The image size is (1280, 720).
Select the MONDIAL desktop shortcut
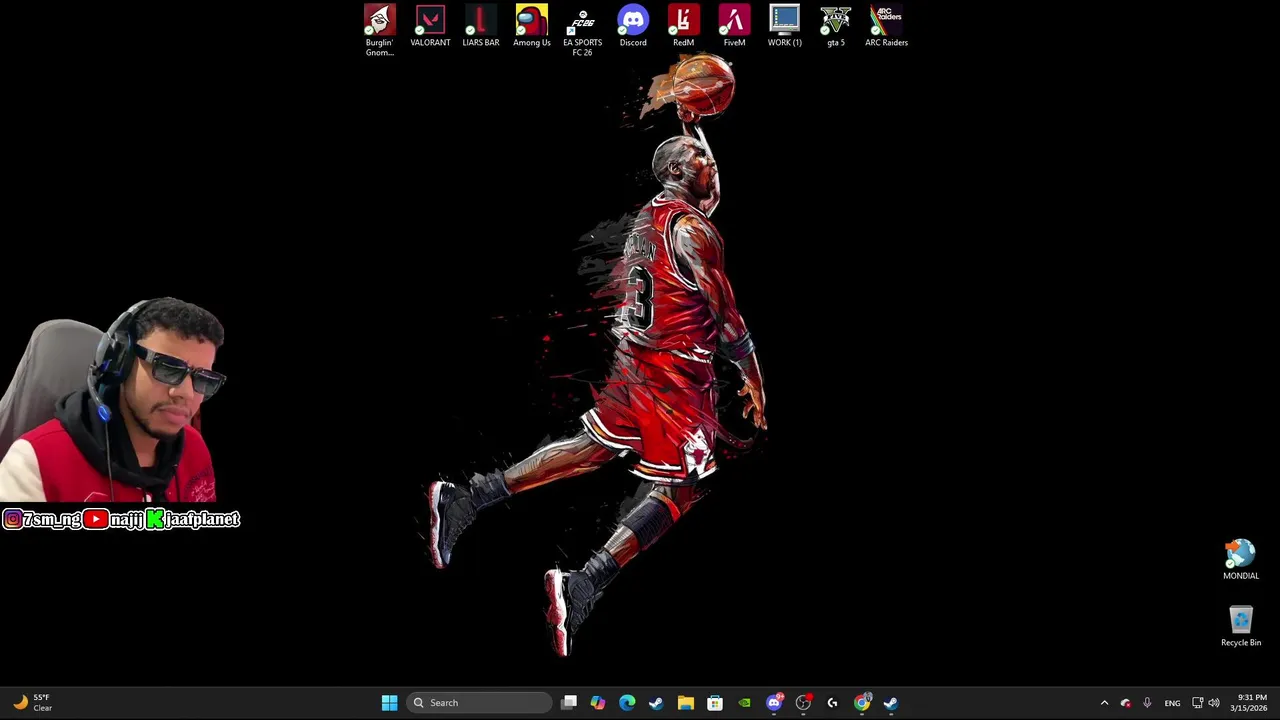point(1241,560)
